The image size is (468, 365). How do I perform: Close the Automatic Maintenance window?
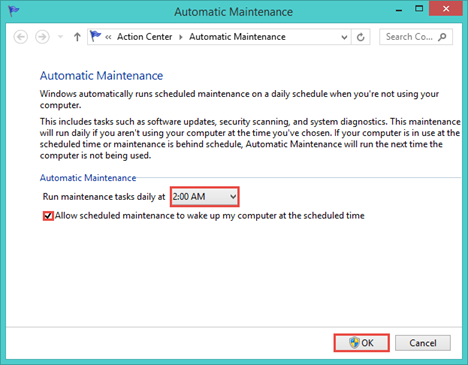(446, 9)
